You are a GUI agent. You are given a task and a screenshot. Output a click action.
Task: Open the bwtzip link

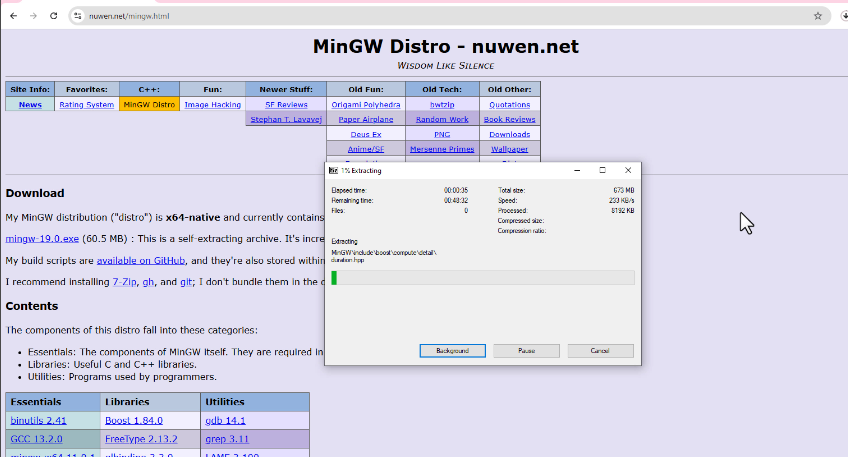coord(442,105)
